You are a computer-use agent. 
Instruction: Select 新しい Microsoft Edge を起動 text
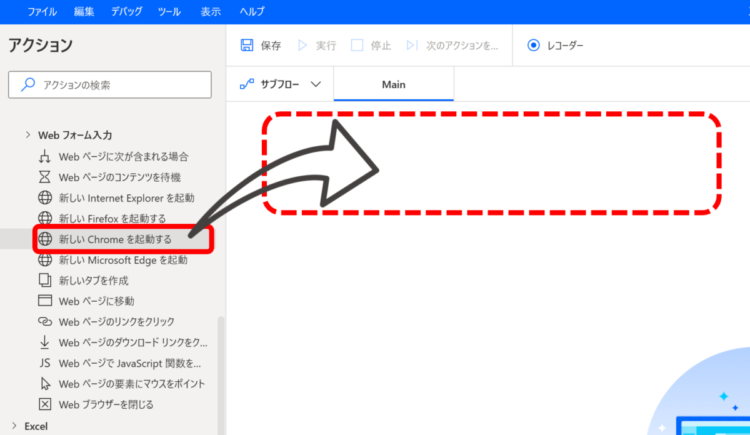123,260
